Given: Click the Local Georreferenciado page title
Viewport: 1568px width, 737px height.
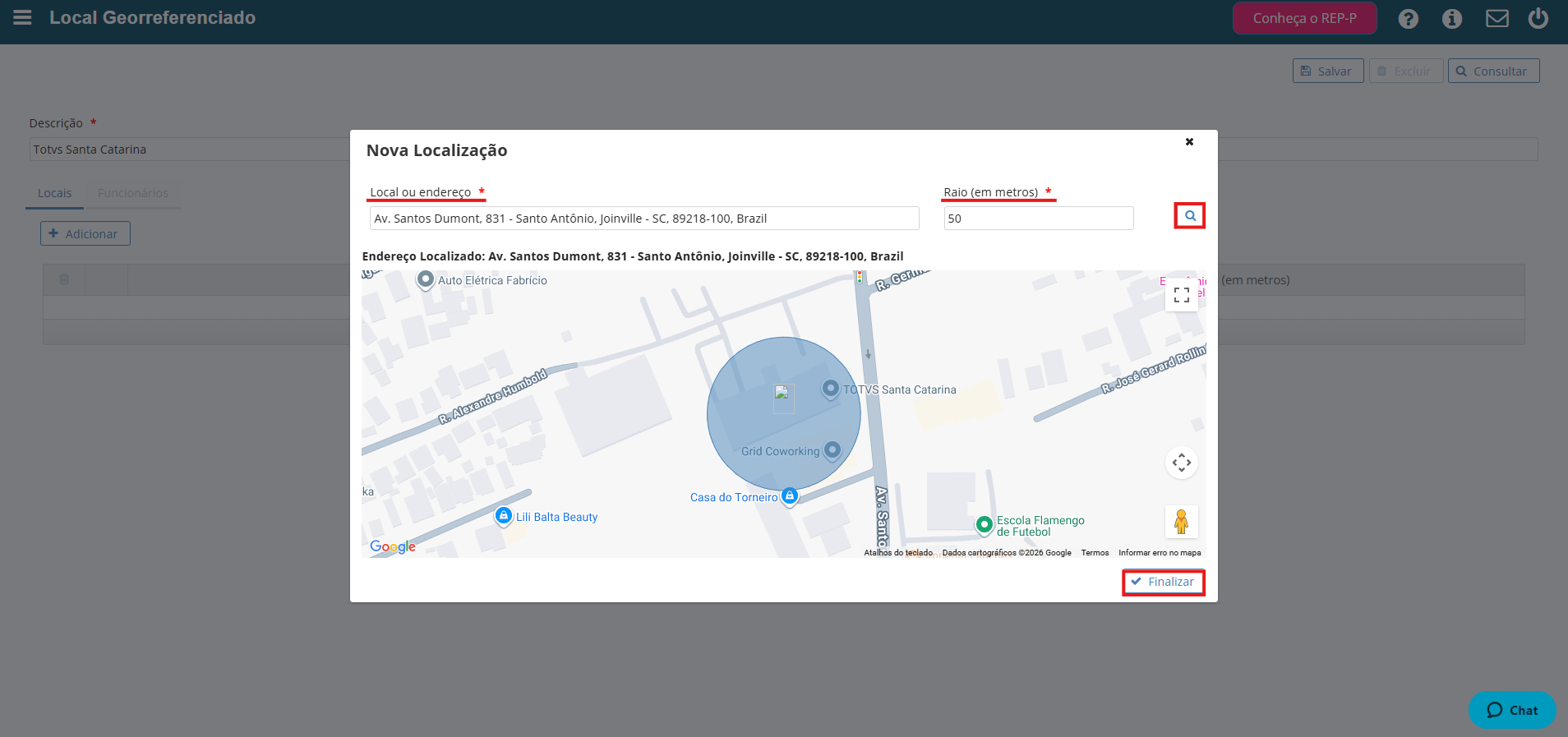Looking at the screenshot, I should [x=152, y=17].
